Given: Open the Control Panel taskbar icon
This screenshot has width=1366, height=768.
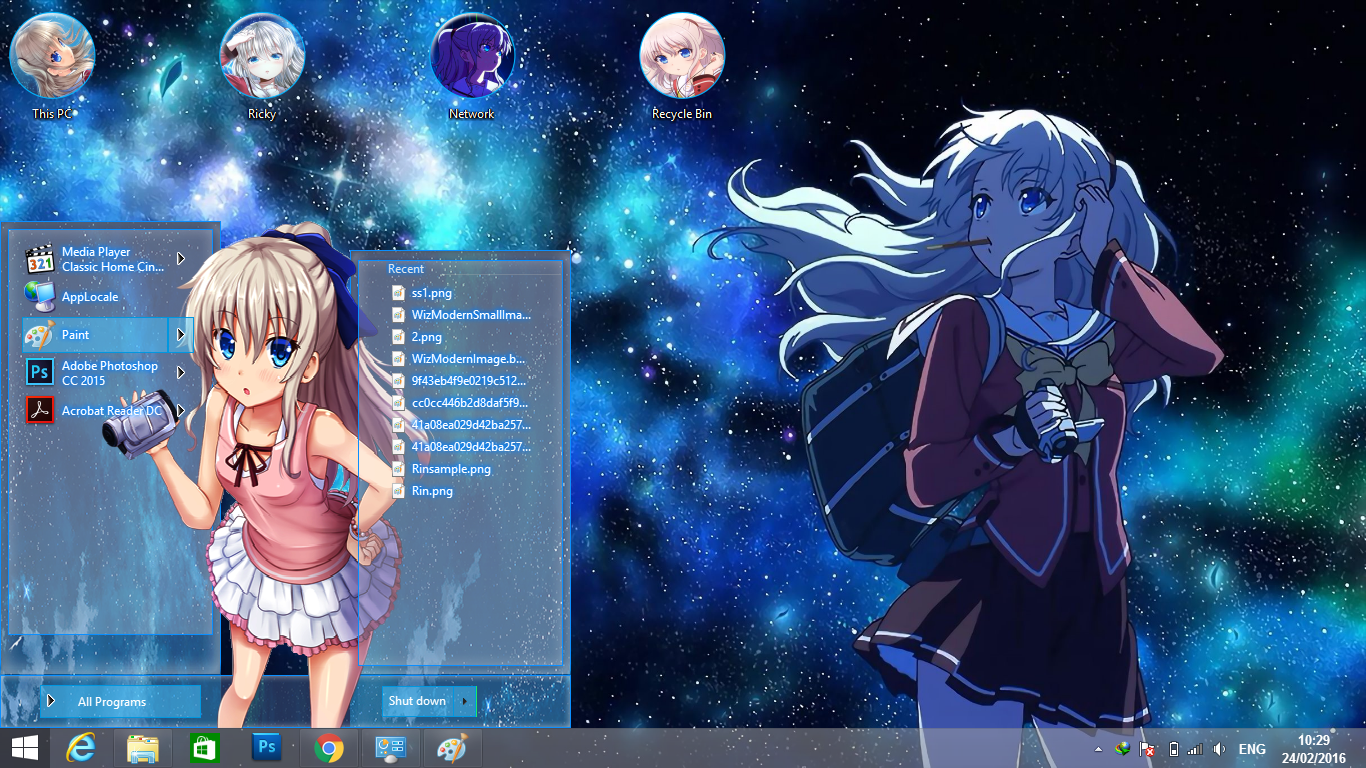Looking at the screenshot, I should [390, 748].
